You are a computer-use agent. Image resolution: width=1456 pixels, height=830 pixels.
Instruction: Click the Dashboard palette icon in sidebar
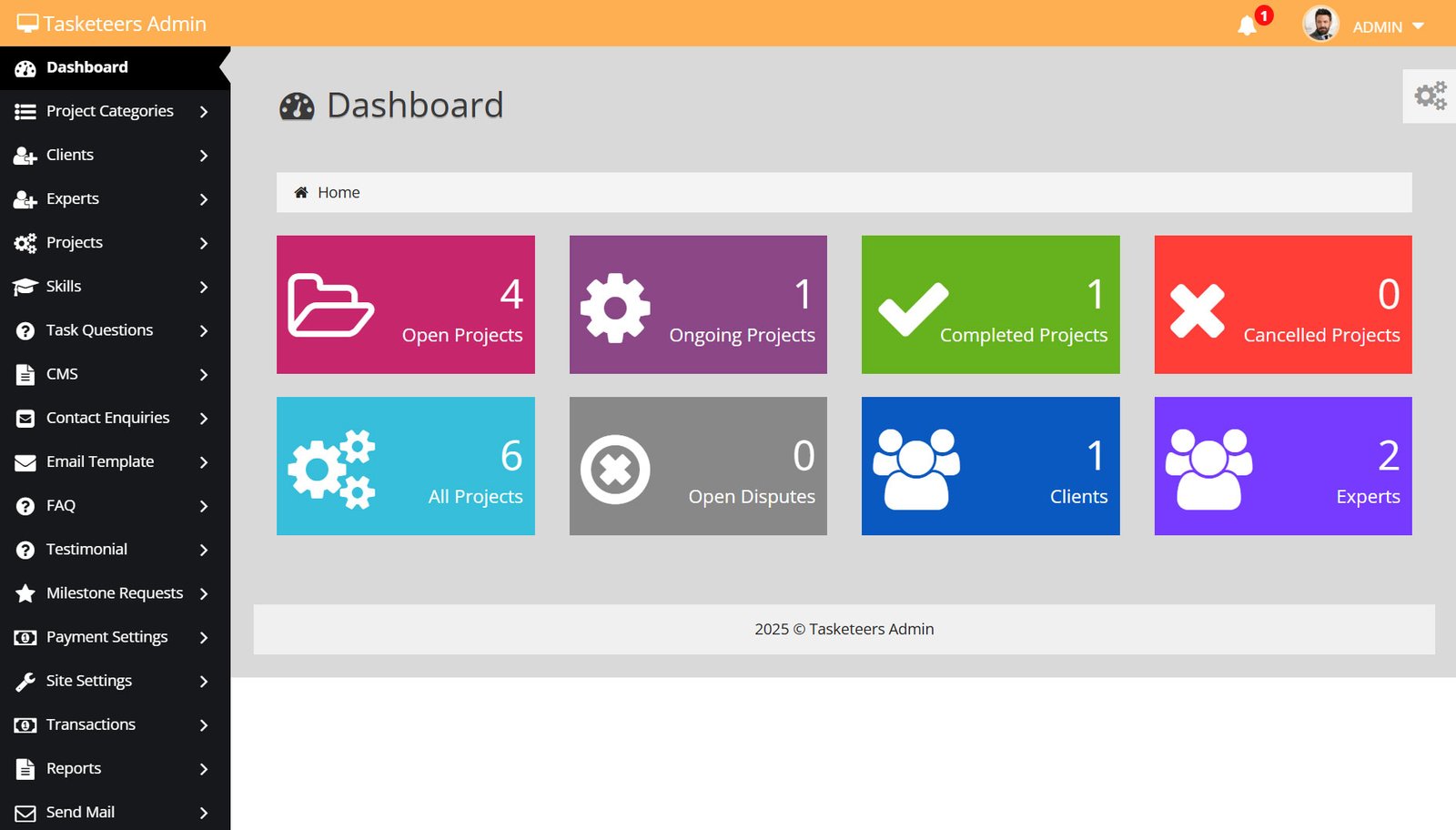(x=25, y=68)
